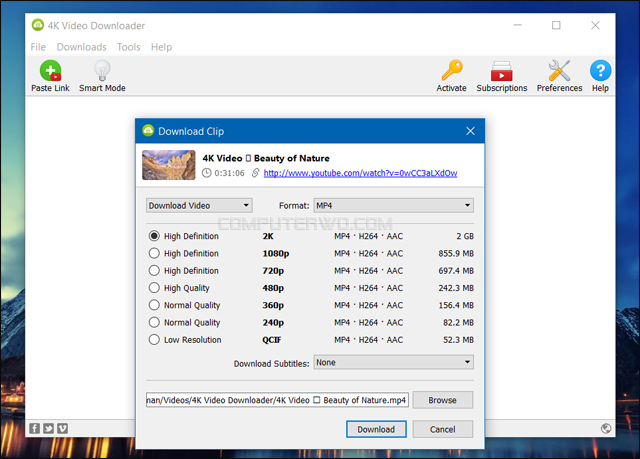The image size is (640, 459).
Task: Open the Help menu
Action: pos(161,47)
